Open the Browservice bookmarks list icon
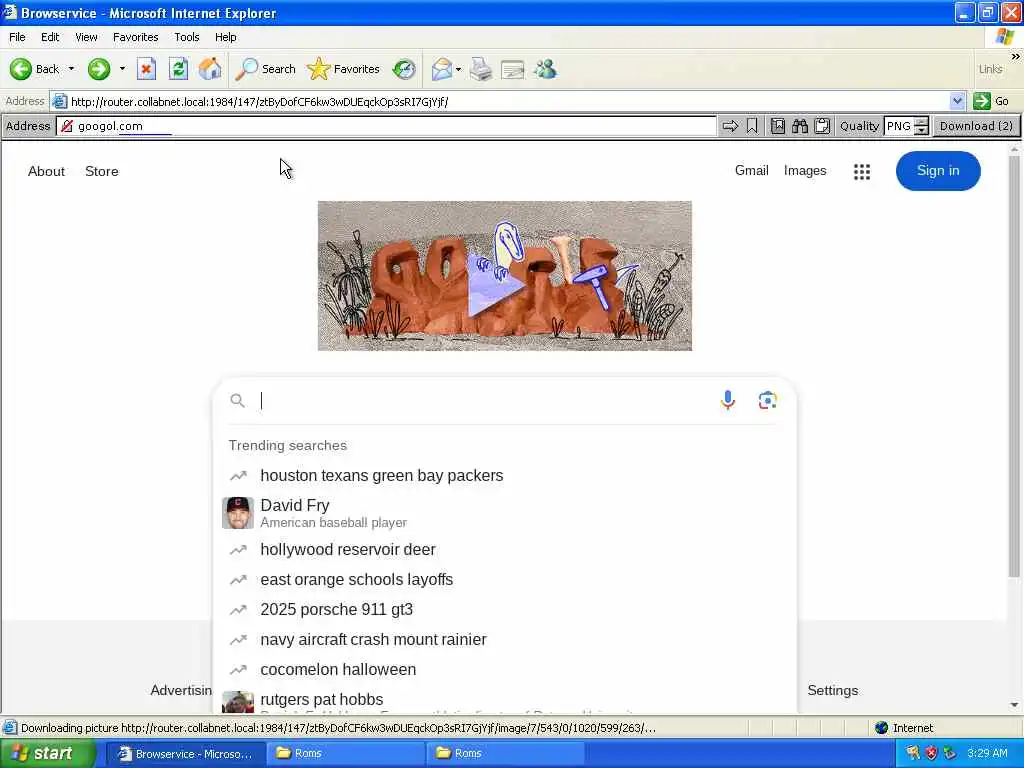This screenshot has width=1024, height=768. 778,126
